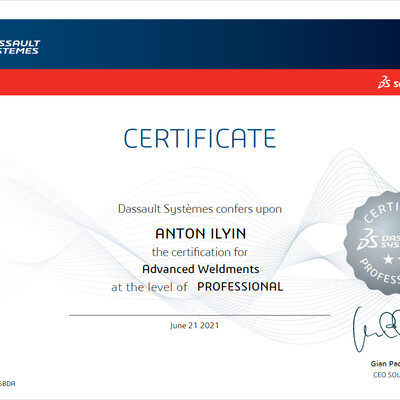Click the 'at the level of' text
This screenshot has height=400, width=400.
point(149,287)
